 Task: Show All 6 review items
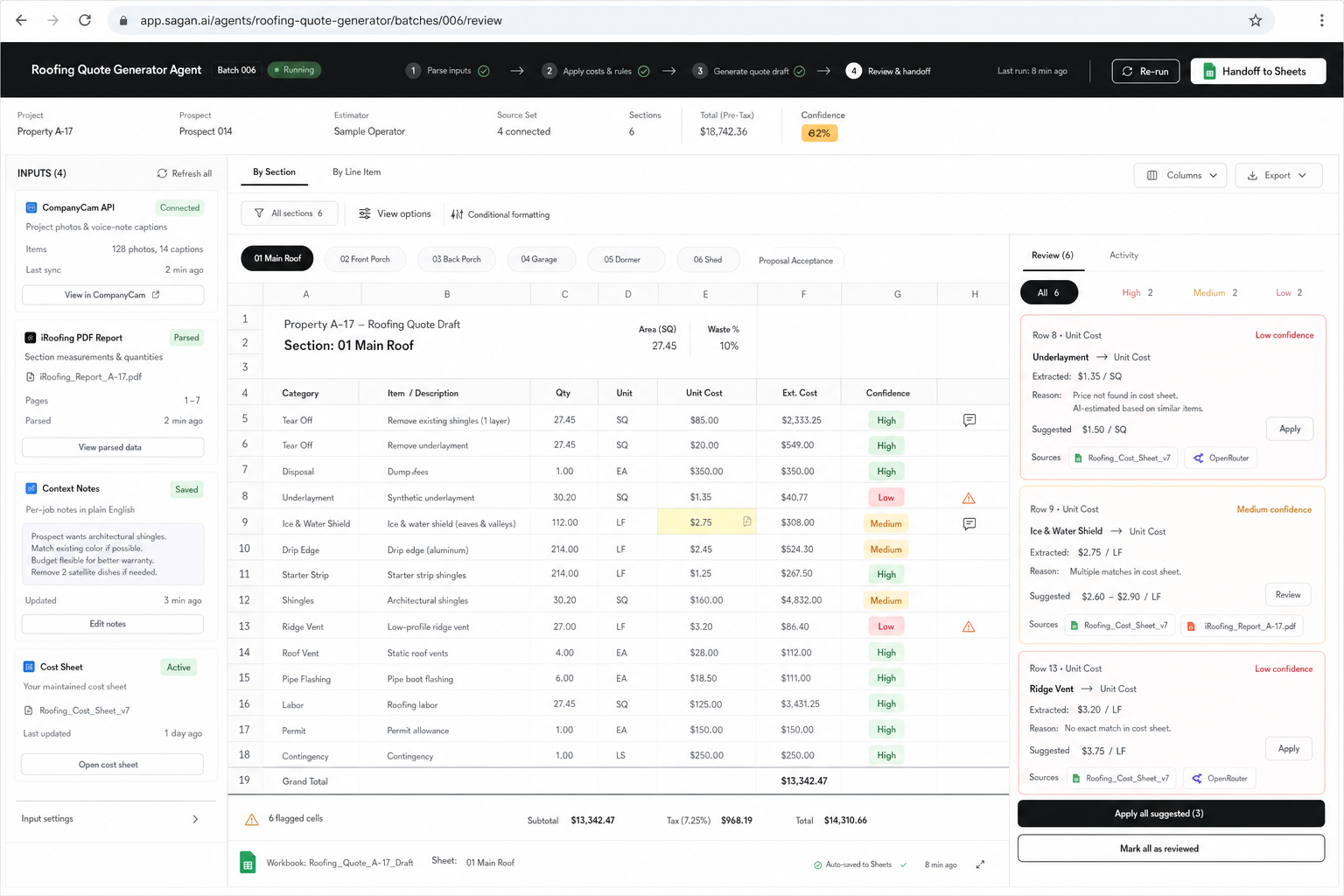[x=1049, y=292]
